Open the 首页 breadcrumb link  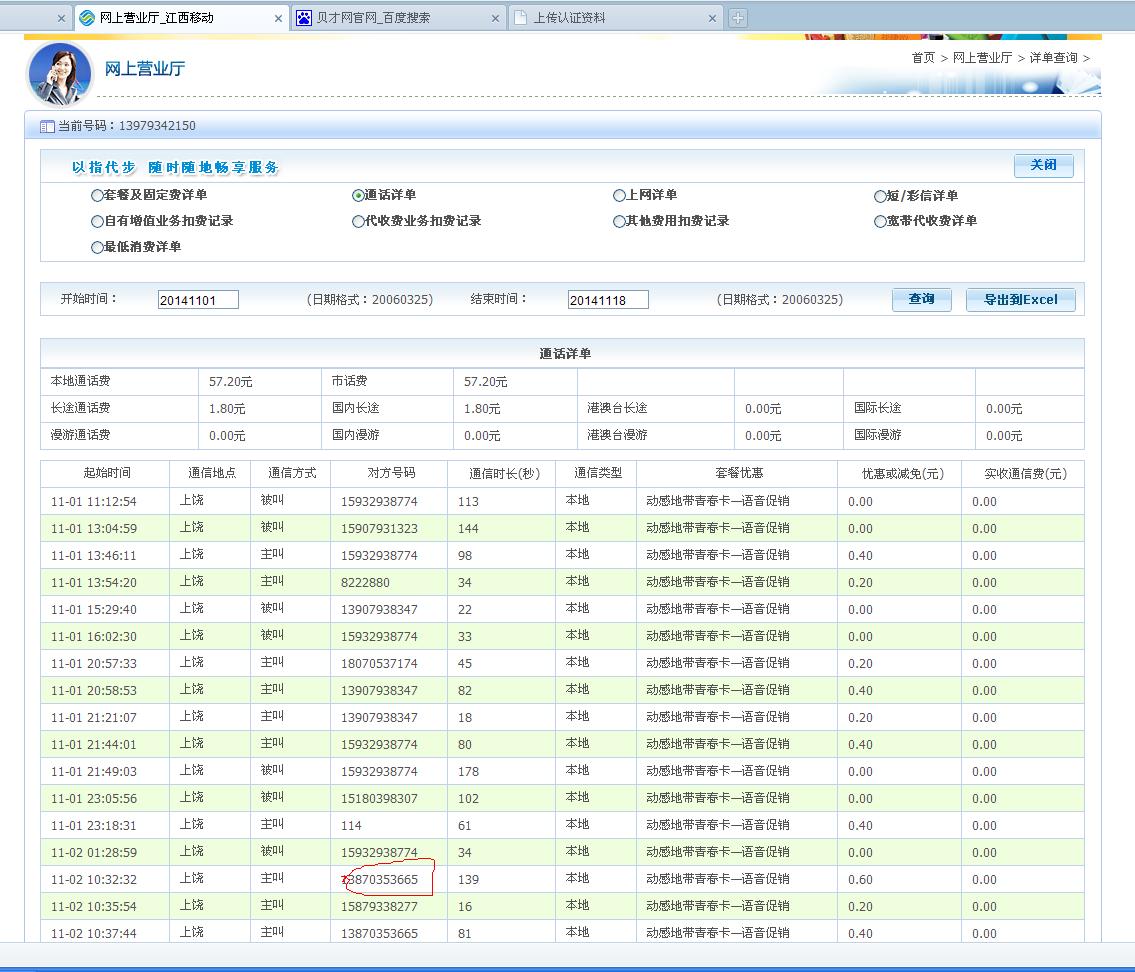tap(922, 58)
